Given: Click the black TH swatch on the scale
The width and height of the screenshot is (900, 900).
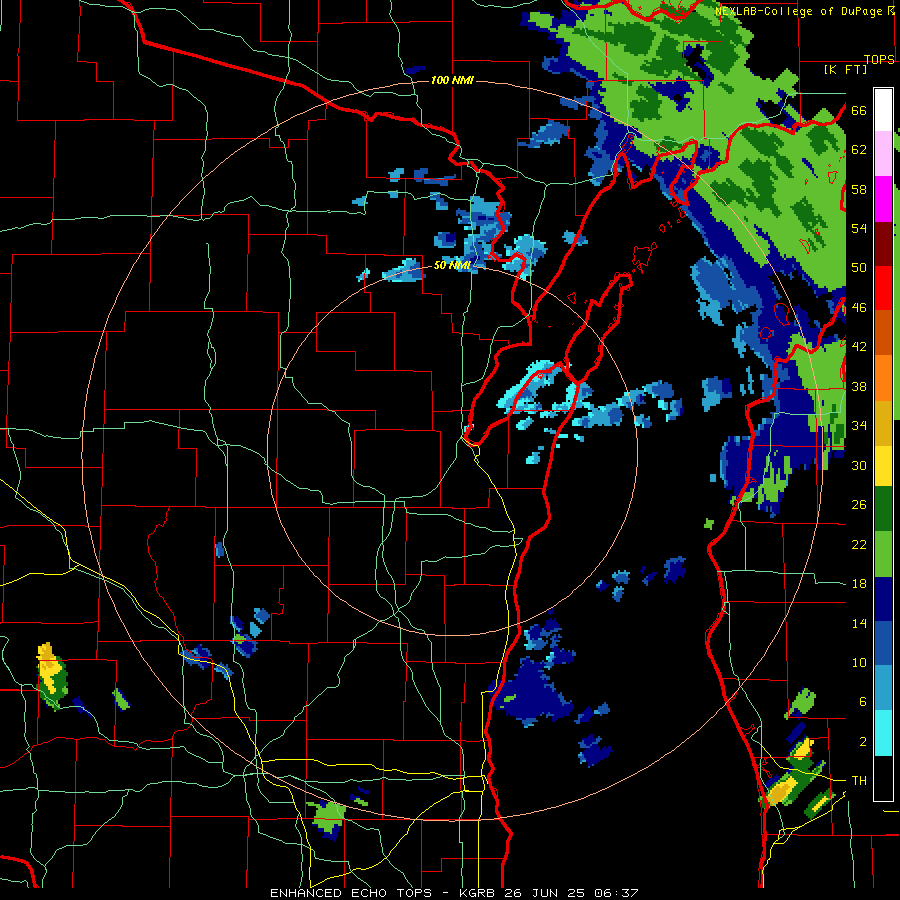Looking at the screenshot, I should coord(883,778).
